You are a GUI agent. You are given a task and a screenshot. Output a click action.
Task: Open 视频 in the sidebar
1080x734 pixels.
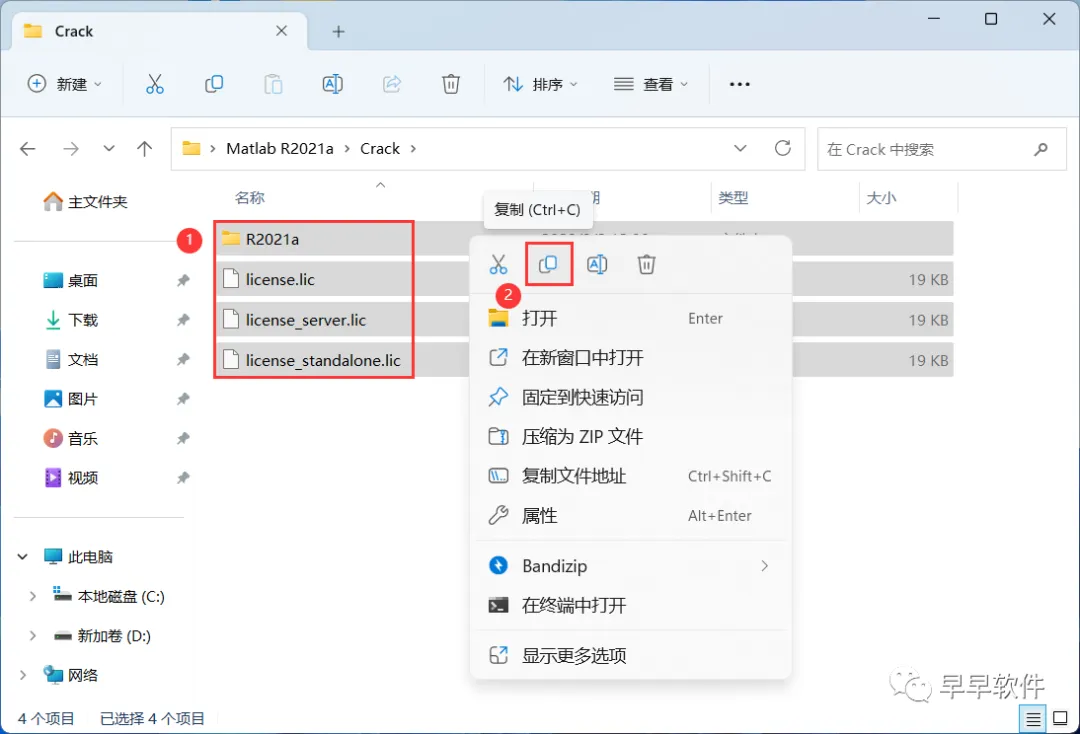pos(71,478)
